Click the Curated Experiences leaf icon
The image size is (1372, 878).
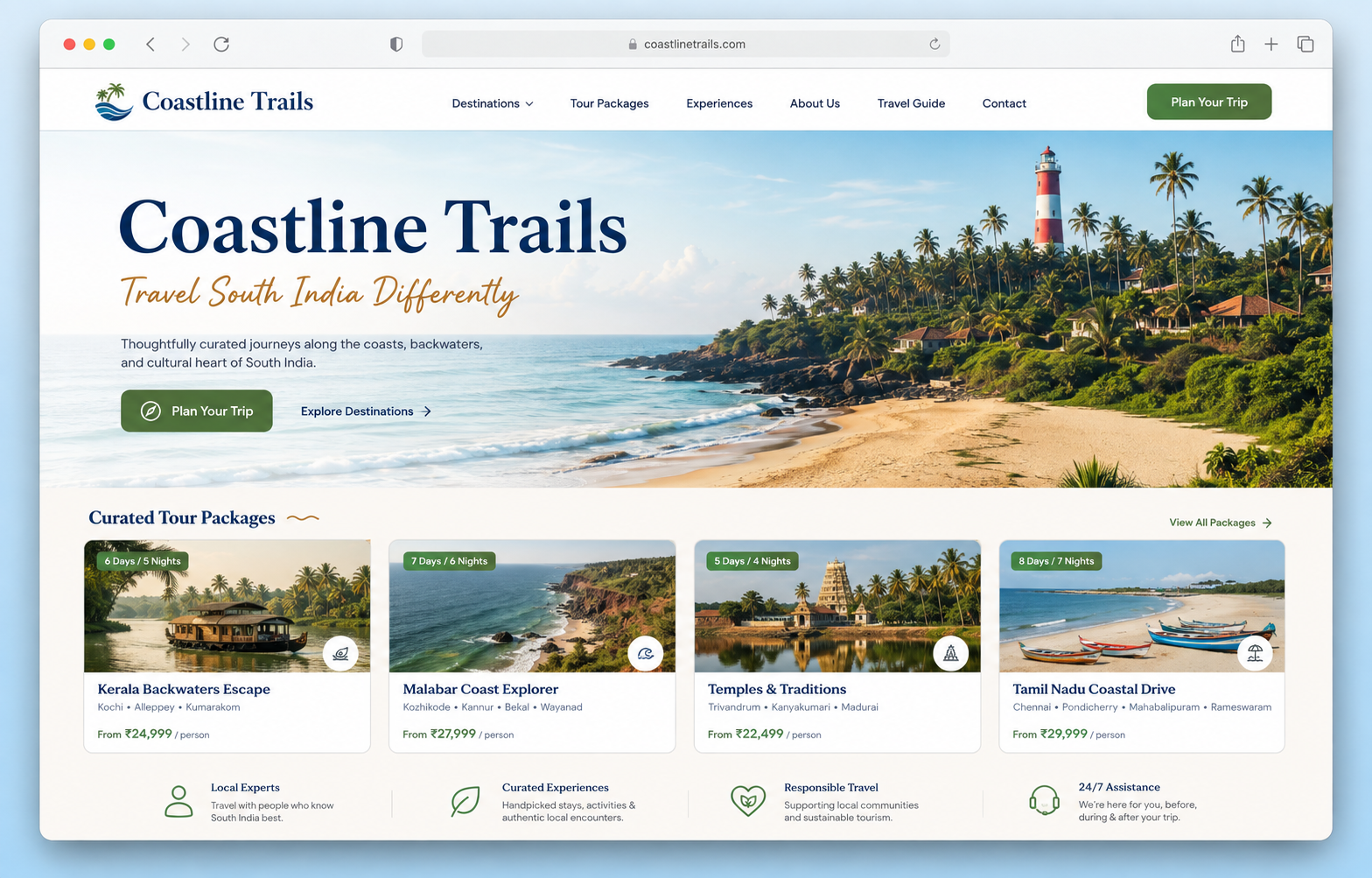coord(465,801)
